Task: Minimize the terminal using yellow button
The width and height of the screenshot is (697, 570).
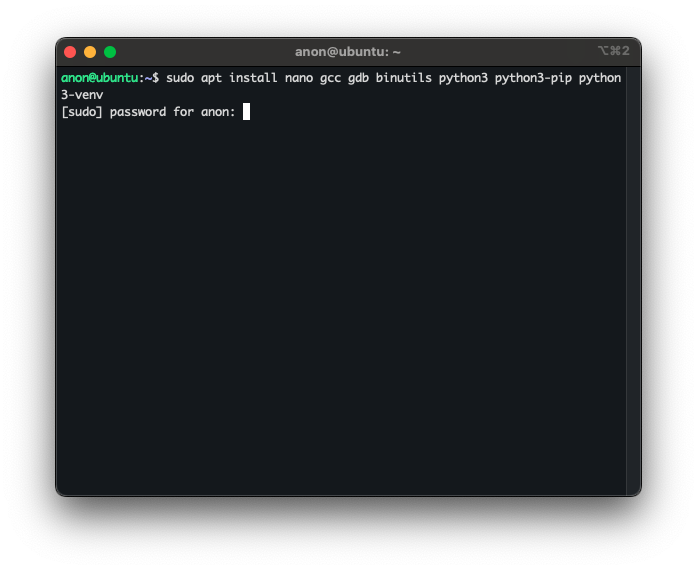Action: [x=90, y=52]
